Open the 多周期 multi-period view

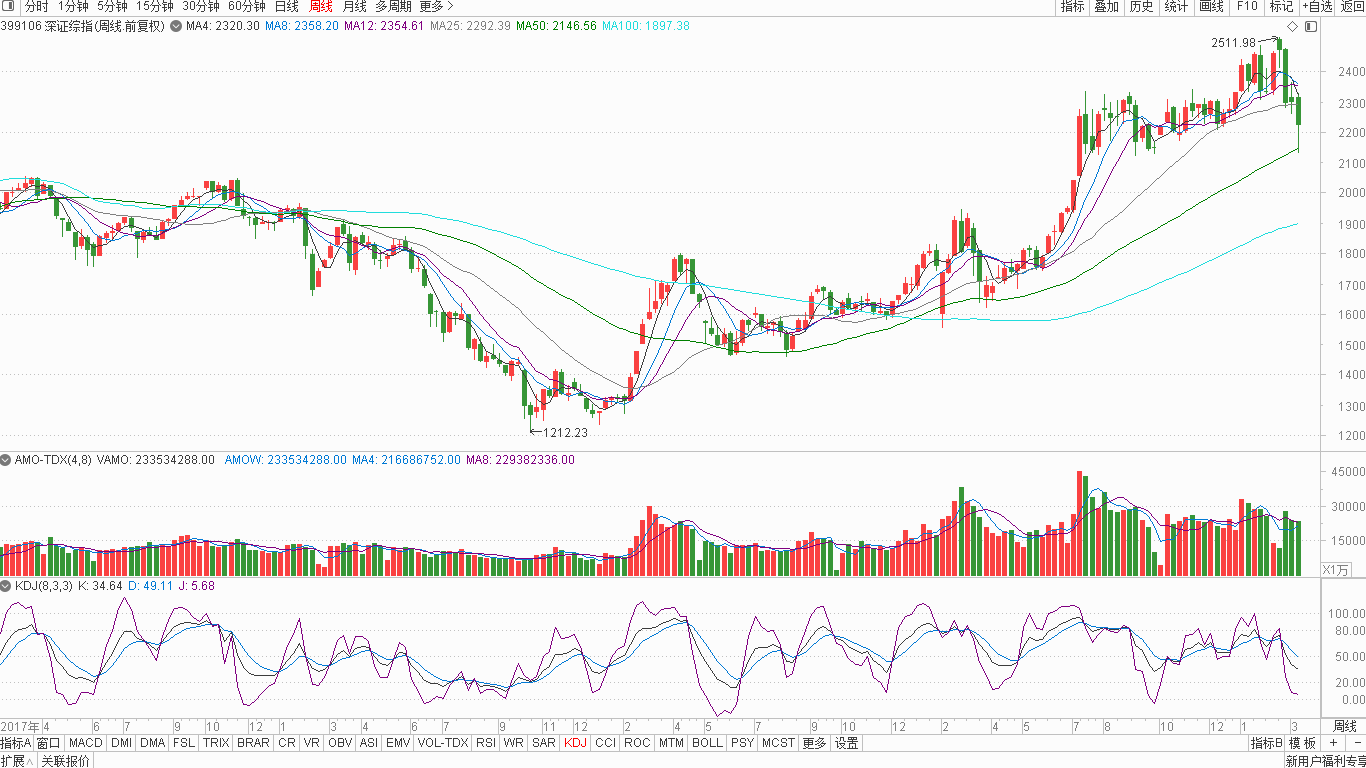pyautogui.click(x=393, y=6)
